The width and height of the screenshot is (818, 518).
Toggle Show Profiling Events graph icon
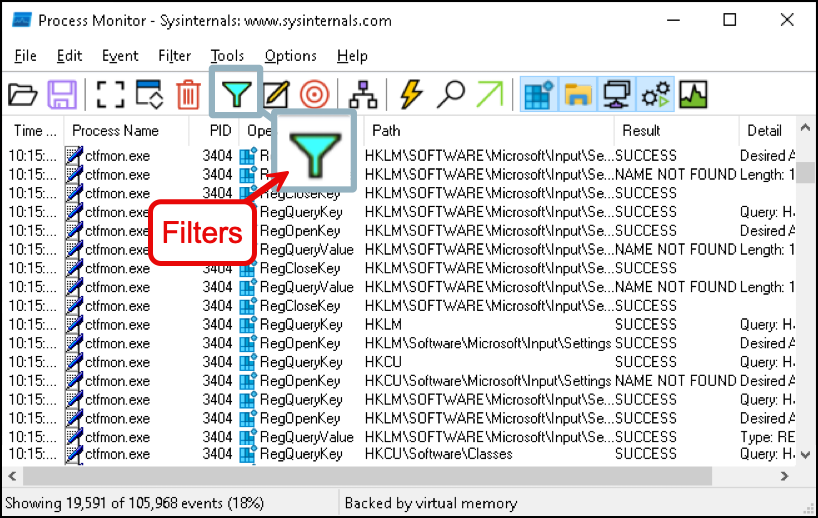click(x=693, y=94)
